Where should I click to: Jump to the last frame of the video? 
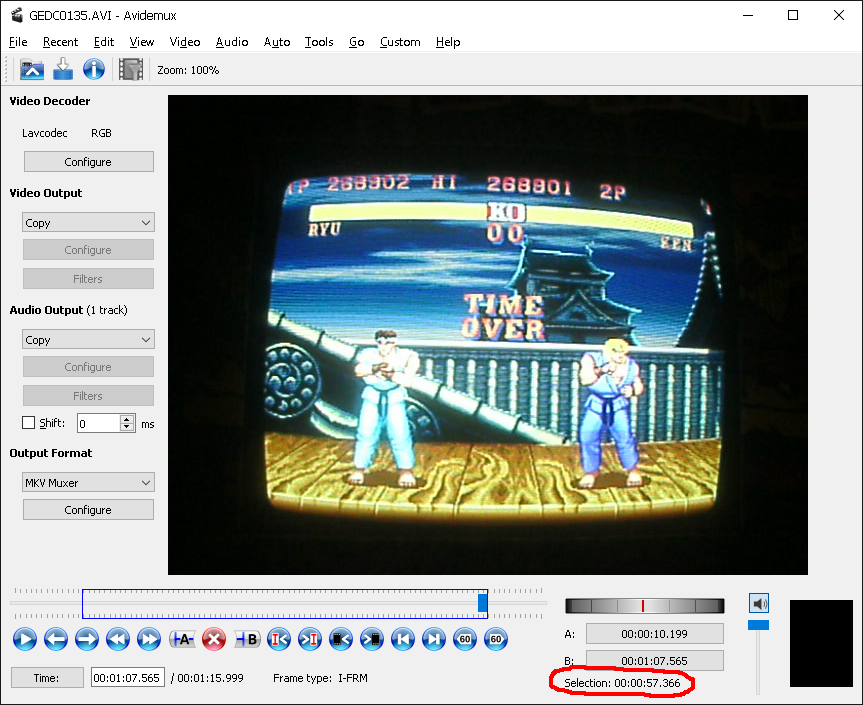click(434, 640)
